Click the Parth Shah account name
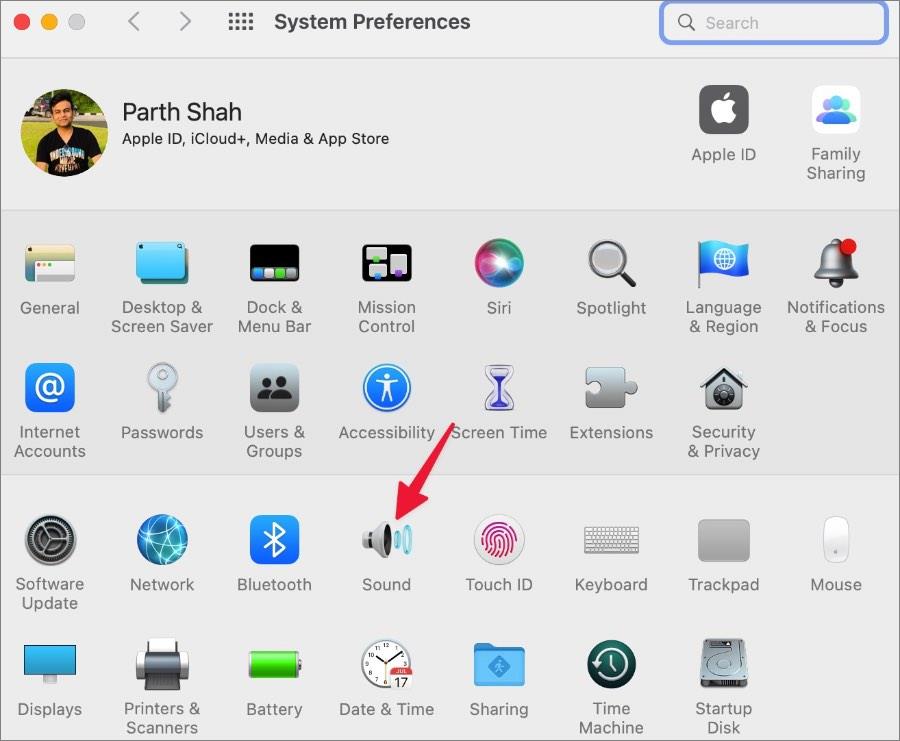Screen dimensions: 900x741 (x=182, y=112)
